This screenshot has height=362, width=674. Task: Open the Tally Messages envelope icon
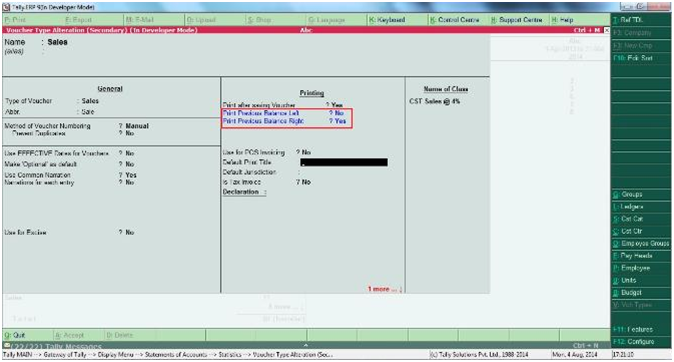(6, 346)
